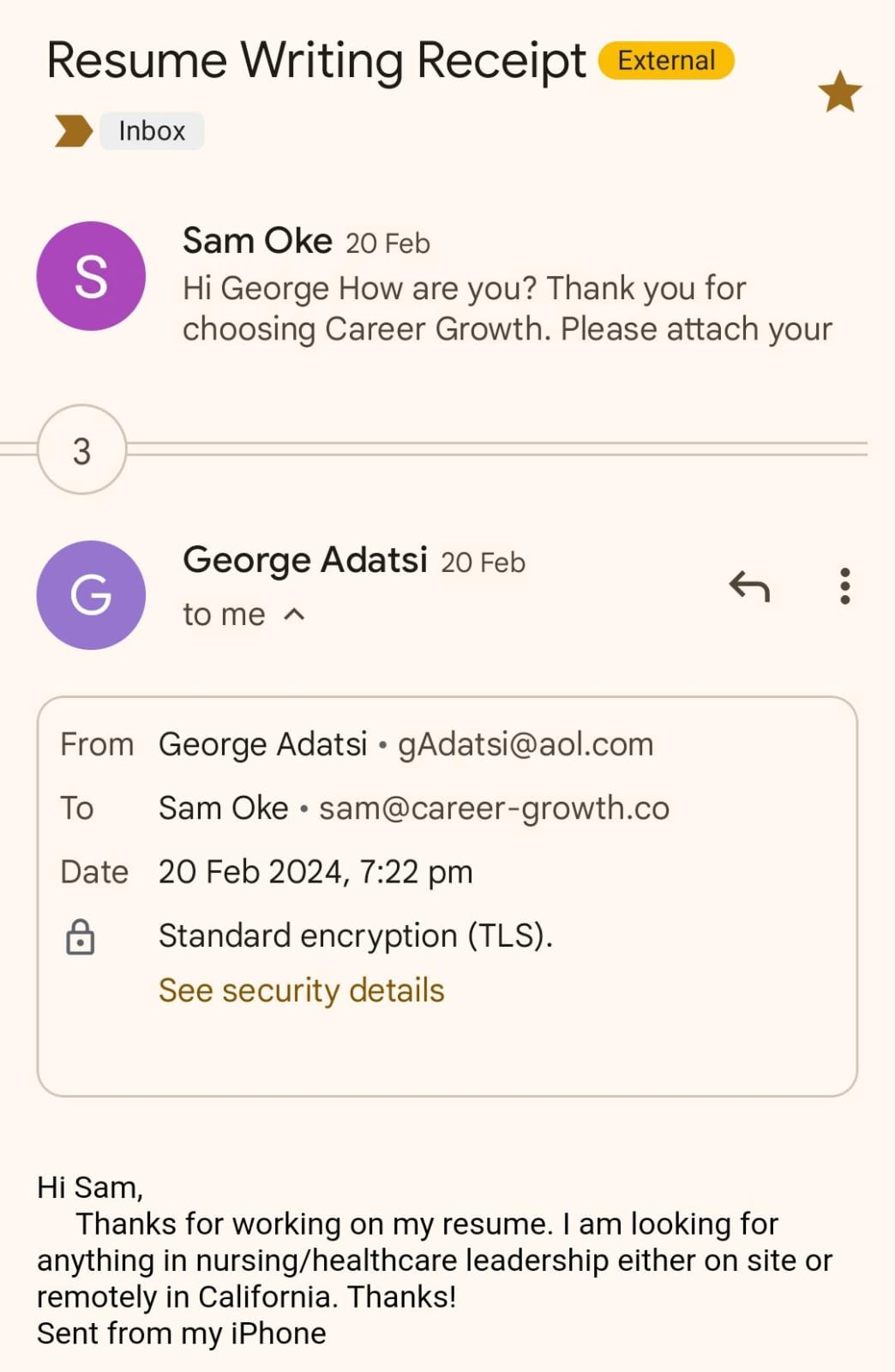Star the Resume Writing Receipt email

click(839, 92)
